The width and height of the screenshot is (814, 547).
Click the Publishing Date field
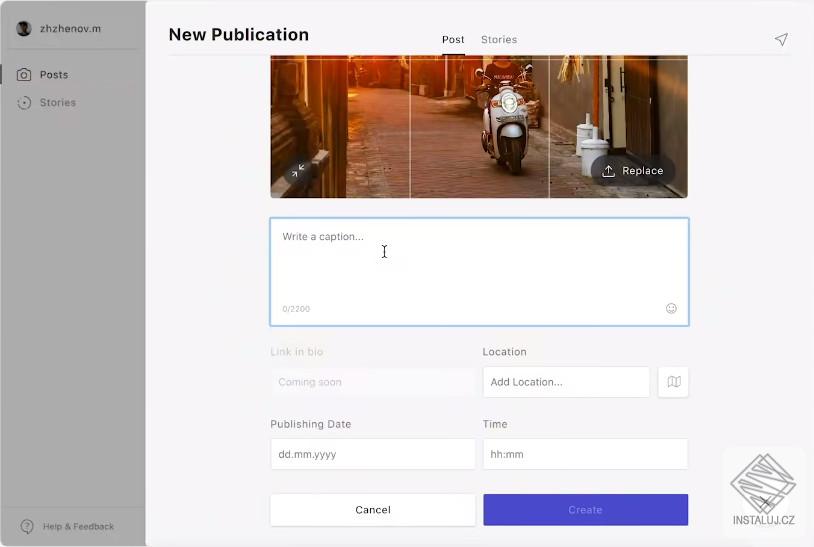pos(373,454)
